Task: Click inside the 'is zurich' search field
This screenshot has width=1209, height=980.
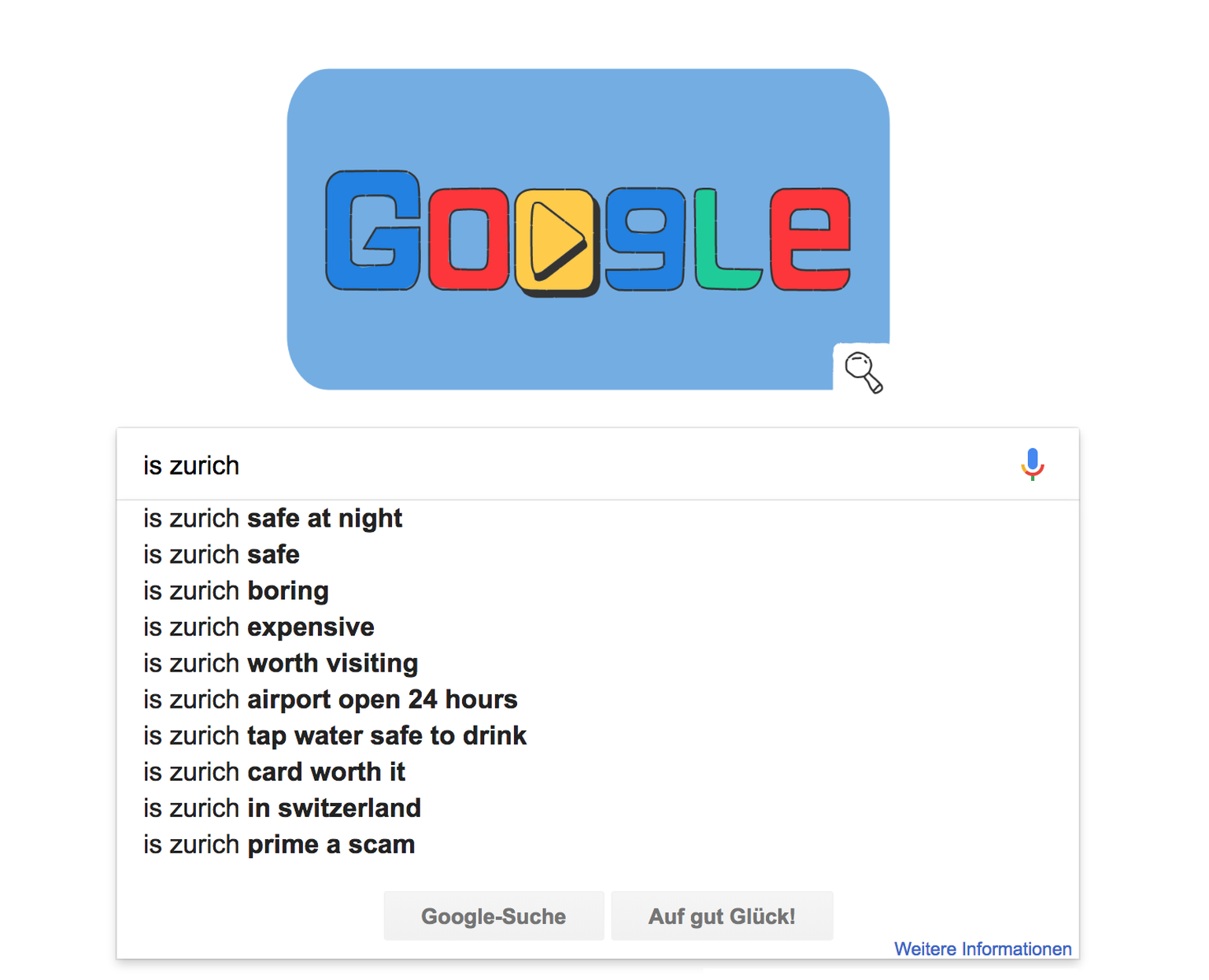Action: tap(551, 465)
